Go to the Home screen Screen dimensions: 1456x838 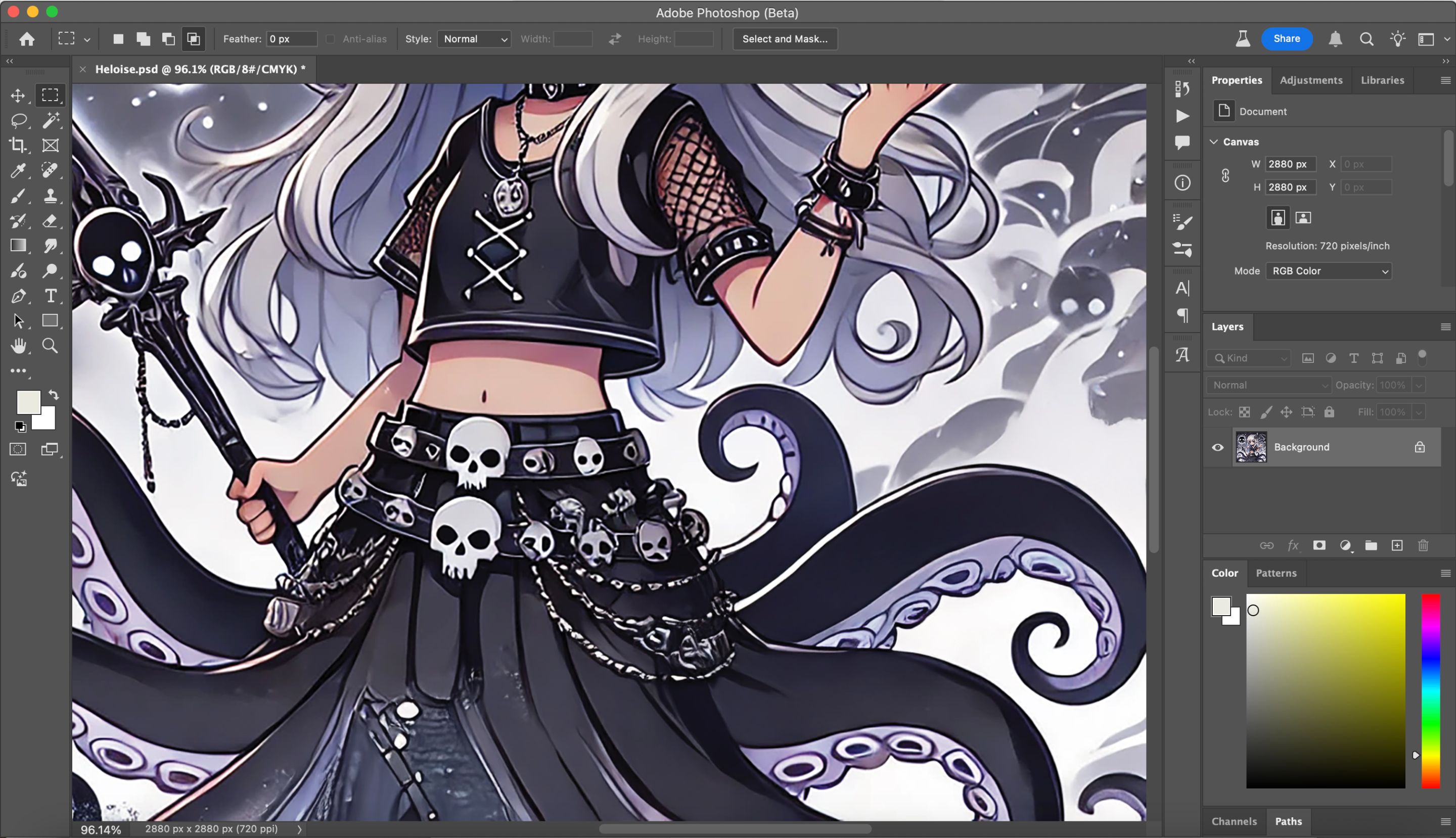tap(27, 38)
